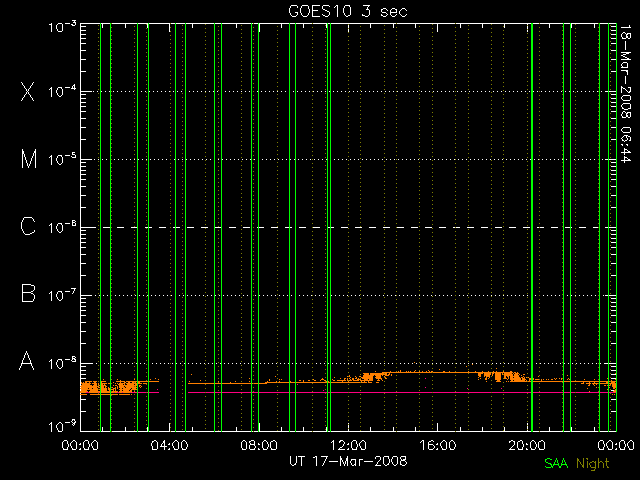The width and height of the screenshot is (640, 480).
Task: Click the 20:00 time axis label
Action: [527, 445]
